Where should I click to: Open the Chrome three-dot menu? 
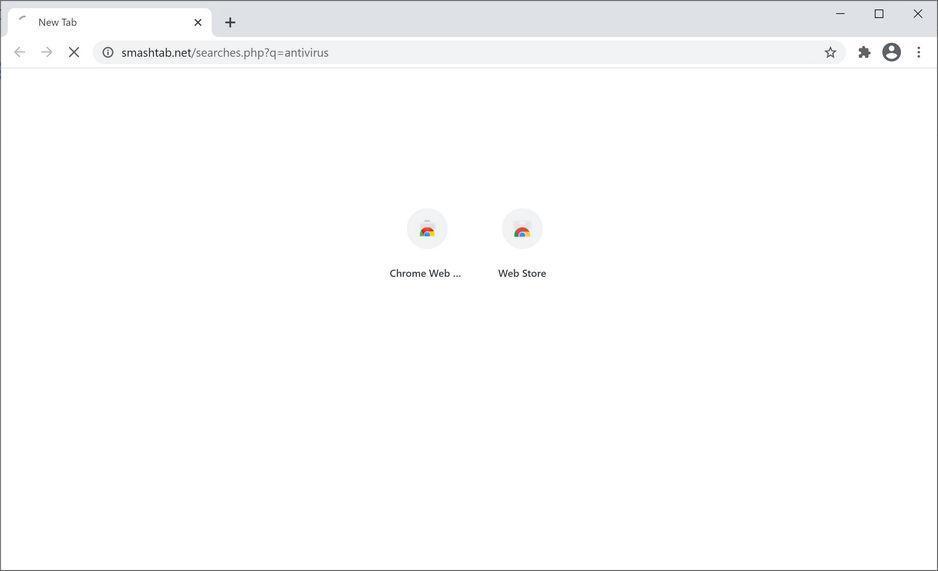pos(919,53)
